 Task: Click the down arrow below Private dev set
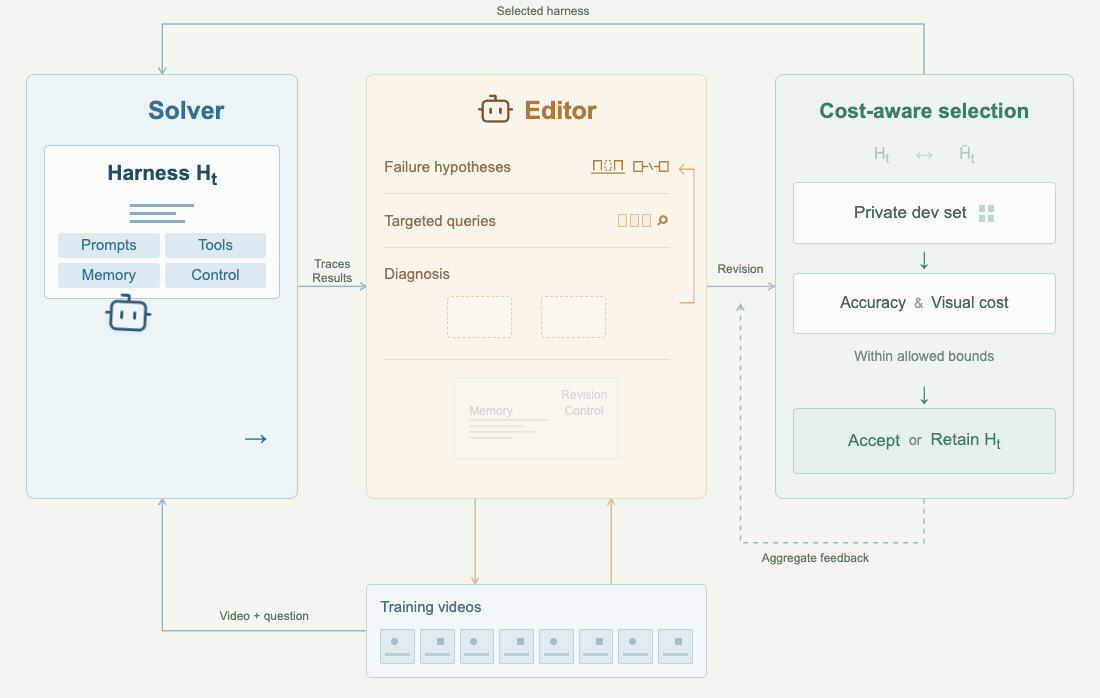[924, 260]
